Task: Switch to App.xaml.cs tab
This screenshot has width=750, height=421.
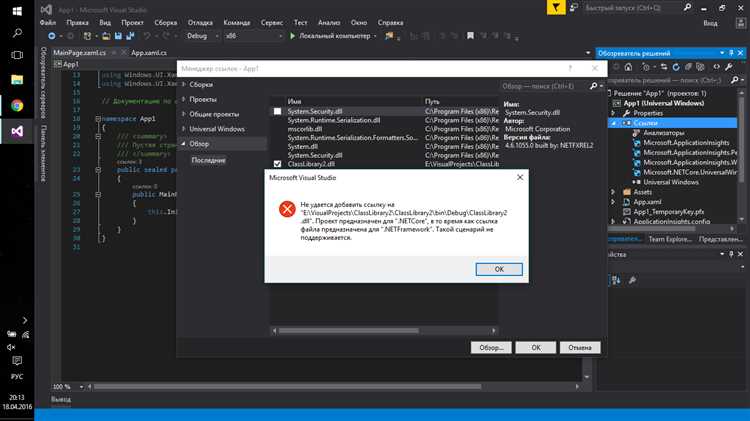Action: [x=149, y=53]
